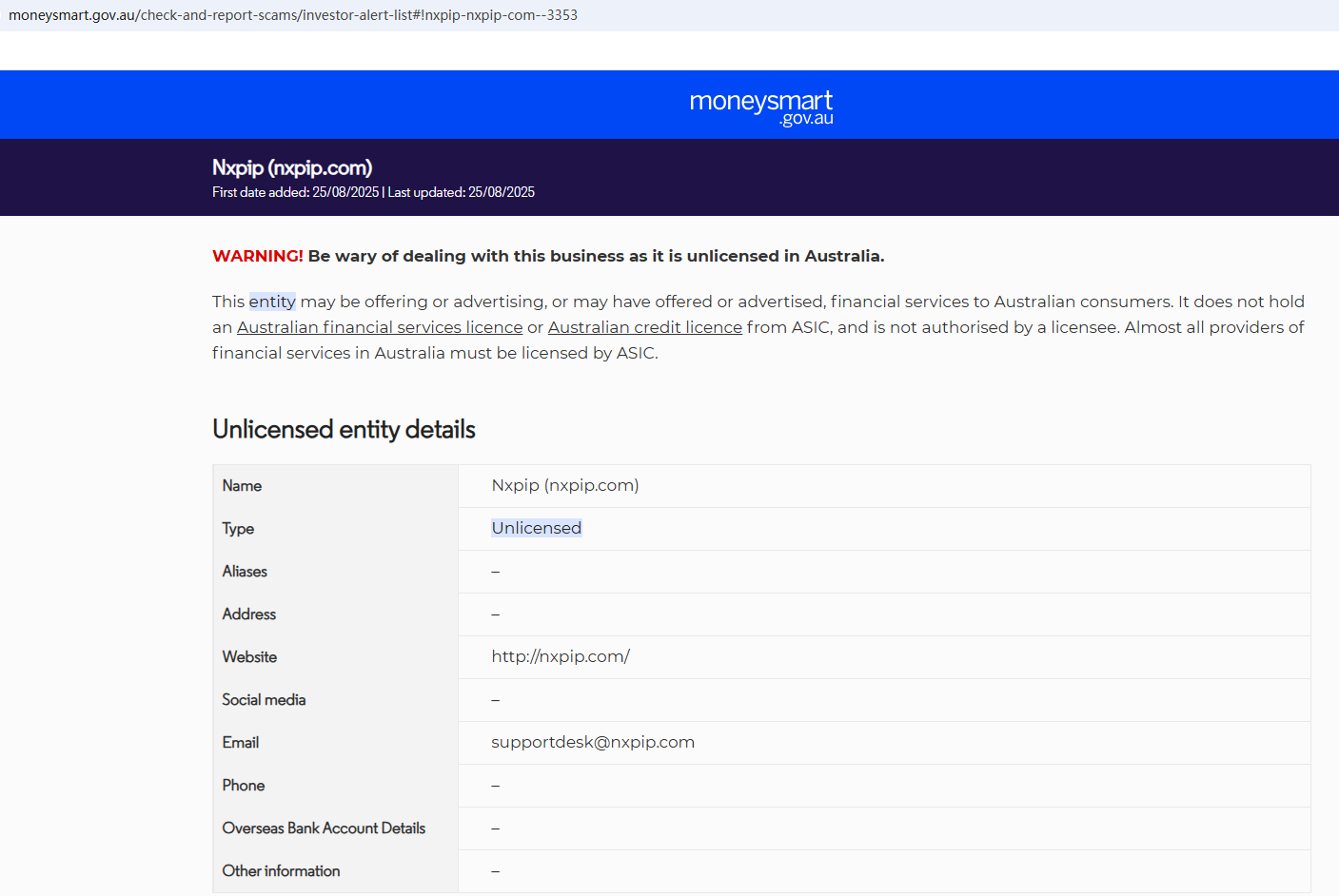Click the dash value in the Other information row
1339x896 pixels.
click(496, 871)
